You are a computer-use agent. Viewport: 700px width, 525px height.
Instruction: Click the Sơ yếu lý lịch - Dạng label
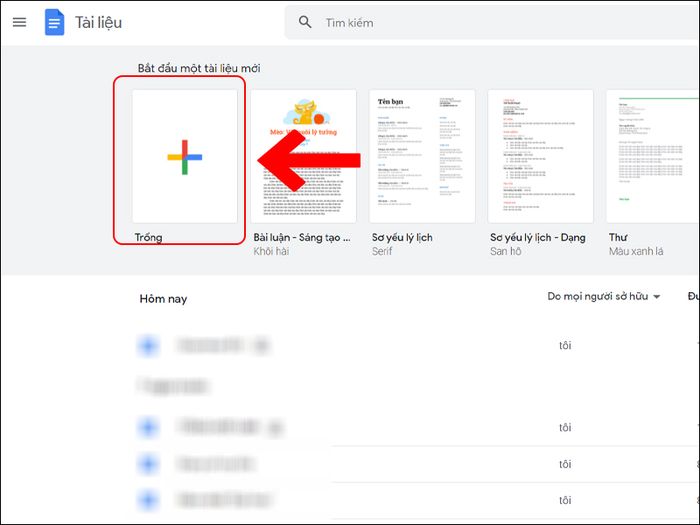(538, 238)
